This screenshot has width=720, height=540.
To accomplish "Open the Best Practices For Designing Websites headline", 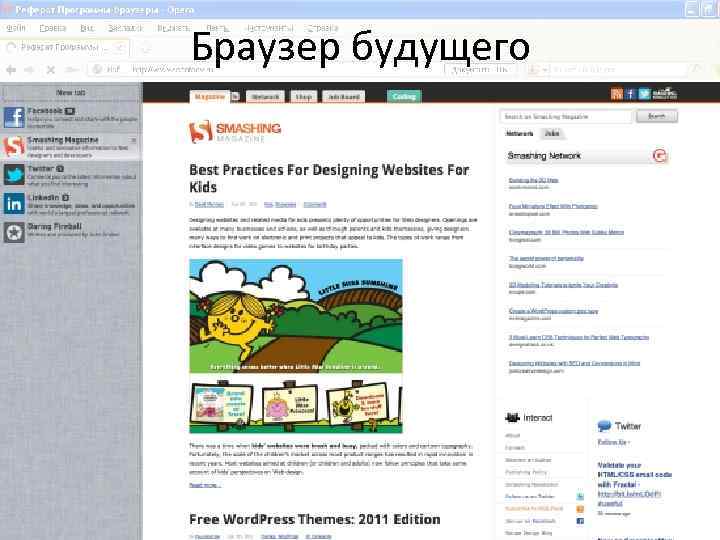I will click(x=329, y=179).
